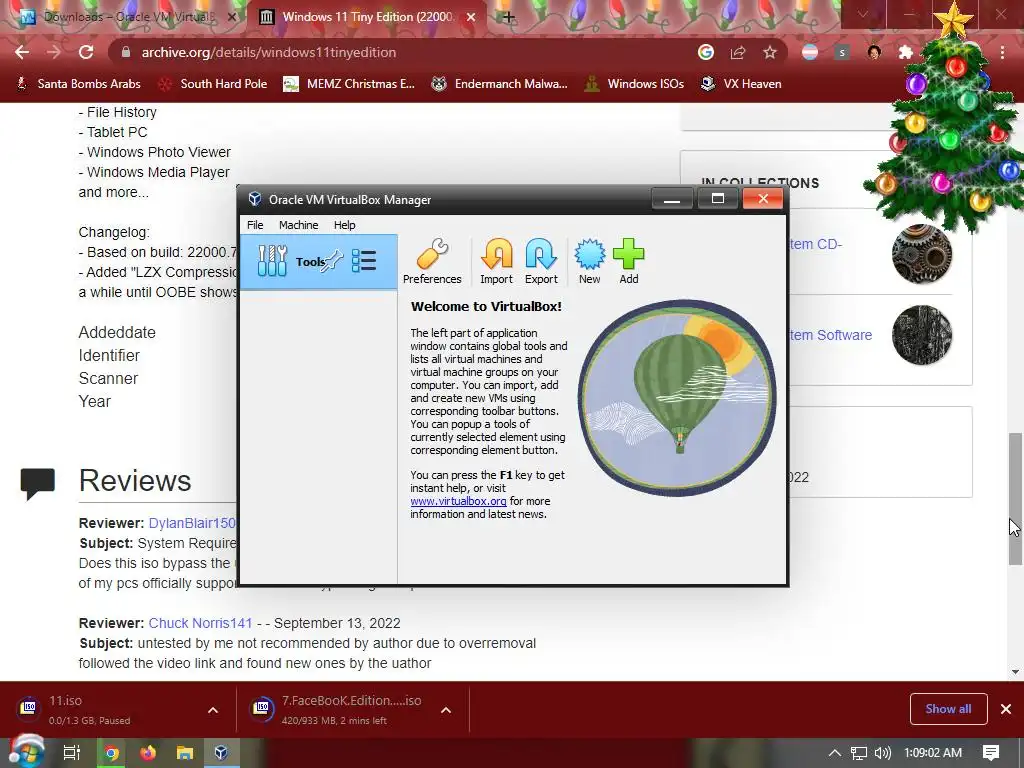
Task: Open VX Heaven bookmark
Action: tap(741, 84)
